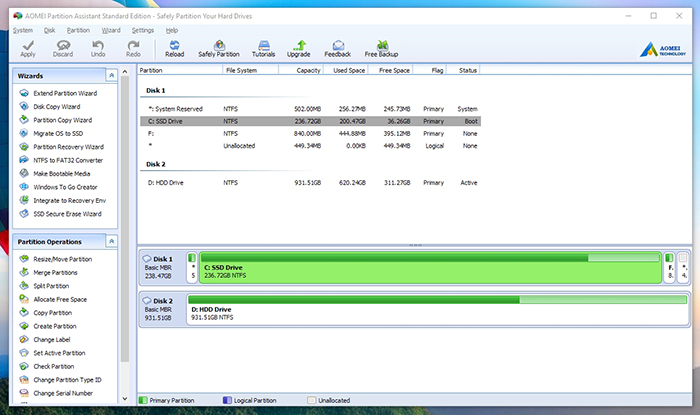Click the Discard toolbar icon

(63, 45)
